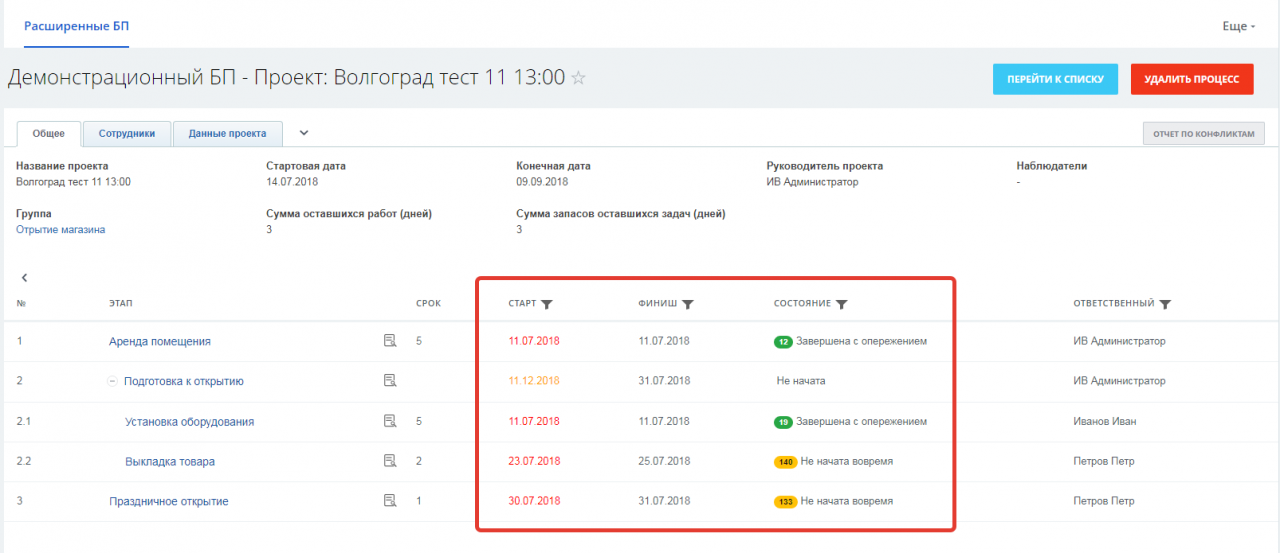Click the Срок column header

428,303
